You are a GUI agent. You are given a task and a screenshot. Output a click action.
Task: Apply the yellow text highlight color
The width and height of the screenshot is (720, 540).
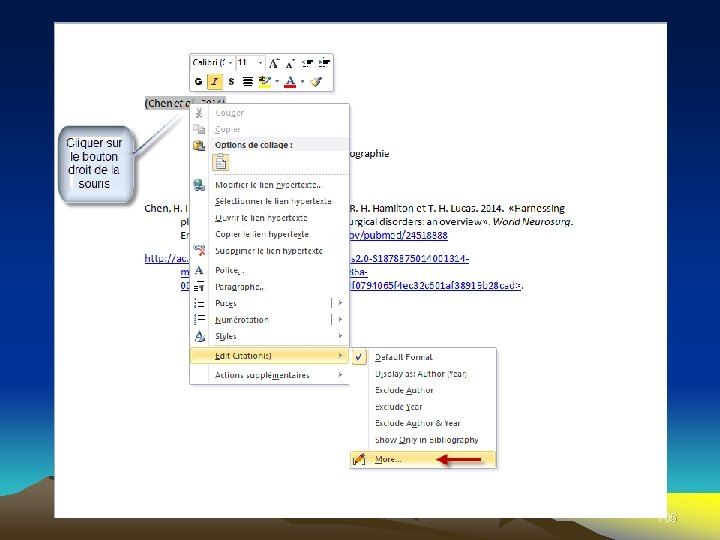pyautogui.click(x=264, y=82)
